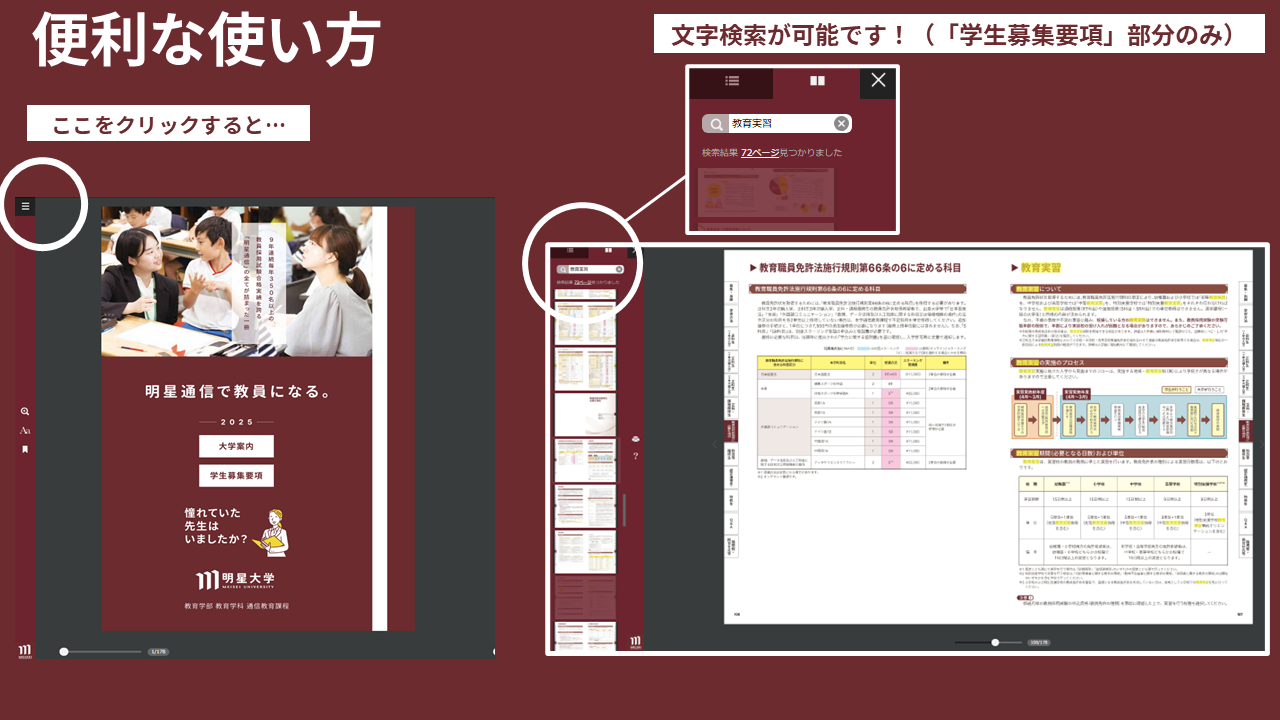
Task: Clear the 教育実習 search text
Action: pyautogui.click(x=841, y=123)
